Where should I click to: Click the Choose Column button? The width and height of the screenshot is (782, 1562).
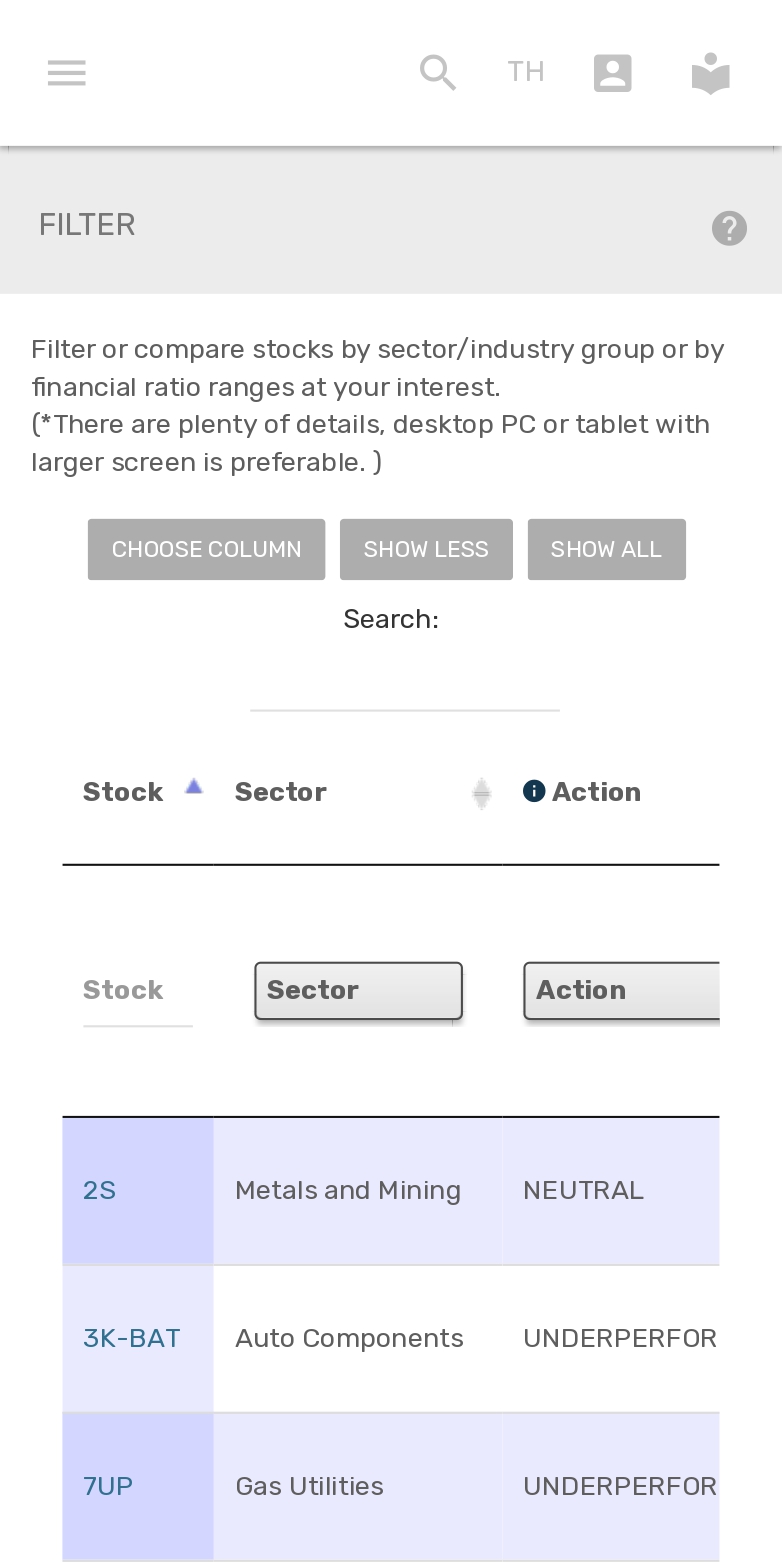(206, 549)
